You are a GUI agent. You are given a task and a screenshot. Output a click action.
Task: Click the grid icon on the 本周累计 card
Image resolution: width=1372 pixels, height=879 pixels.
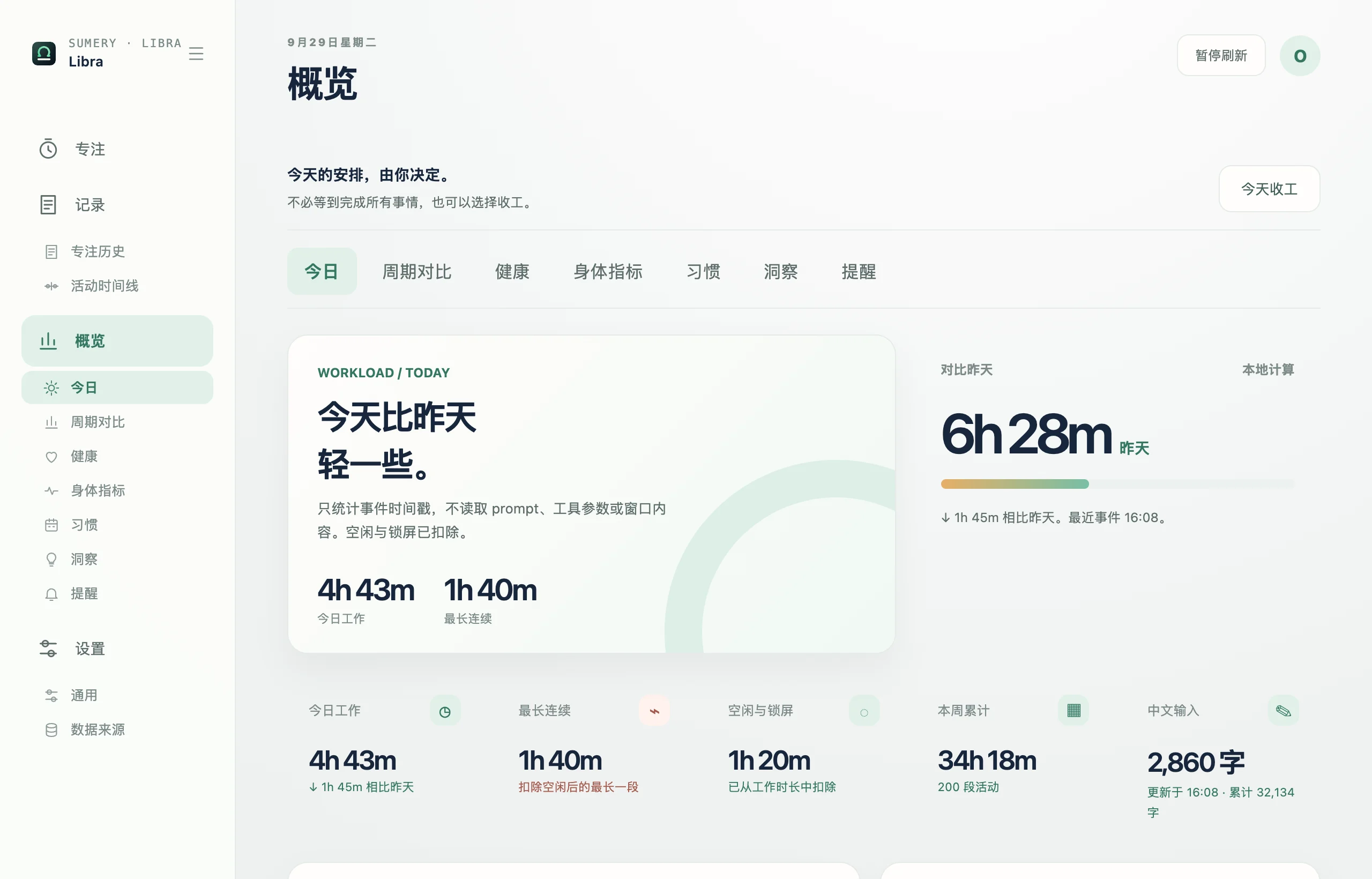coord(1073,711)
